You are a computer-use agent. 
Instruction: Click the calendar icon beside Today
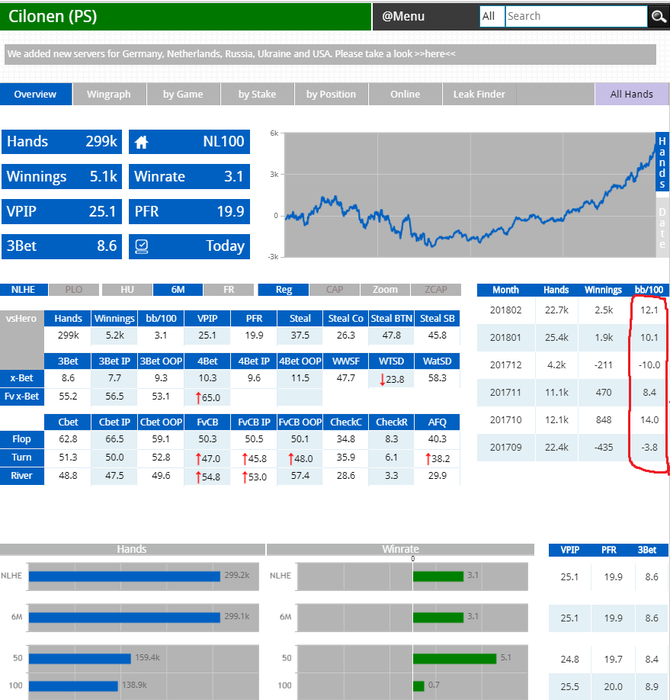pos(141,246)
